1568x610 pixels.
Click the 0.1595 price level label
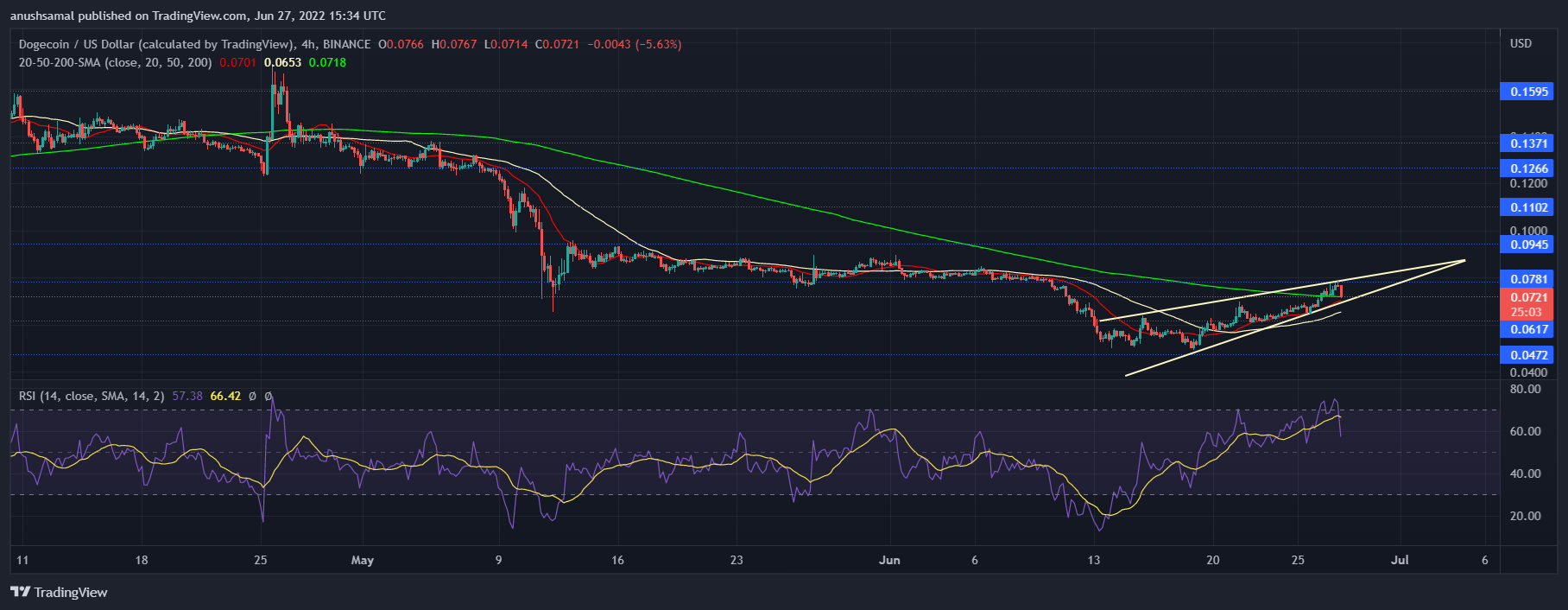pos(1528,92)
